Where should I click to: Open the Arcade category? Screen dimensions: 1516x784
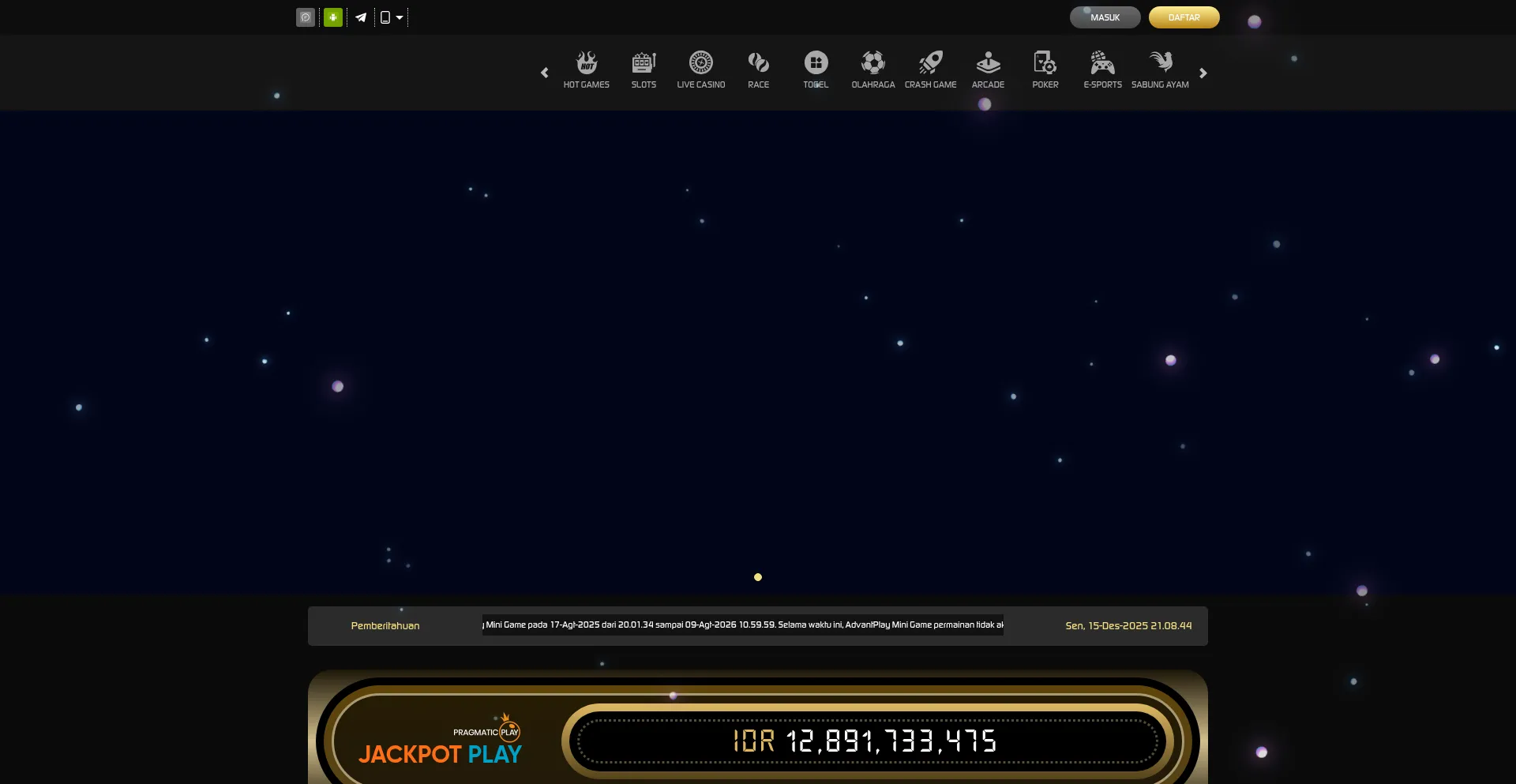989,70
